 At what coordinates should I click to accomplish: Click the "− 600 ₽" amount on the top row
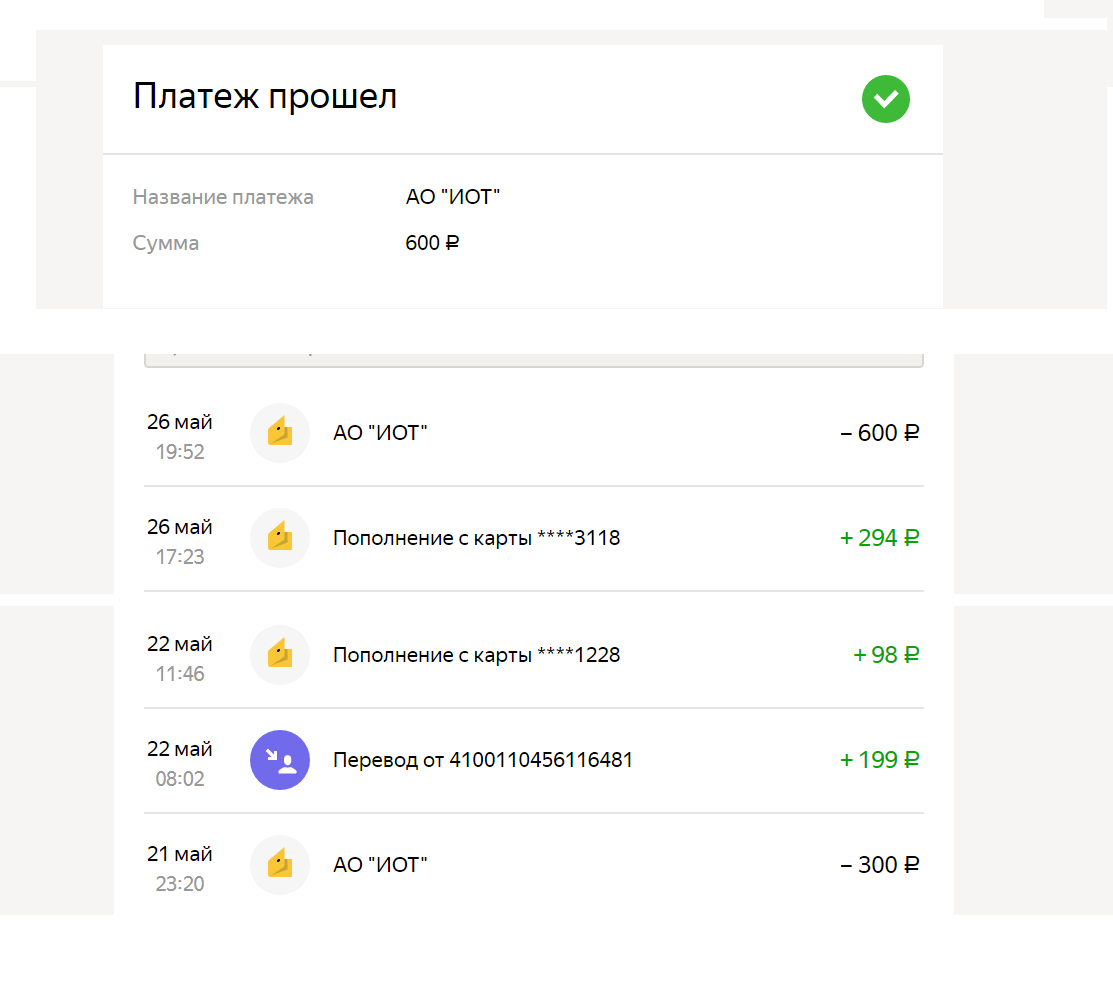880,433
